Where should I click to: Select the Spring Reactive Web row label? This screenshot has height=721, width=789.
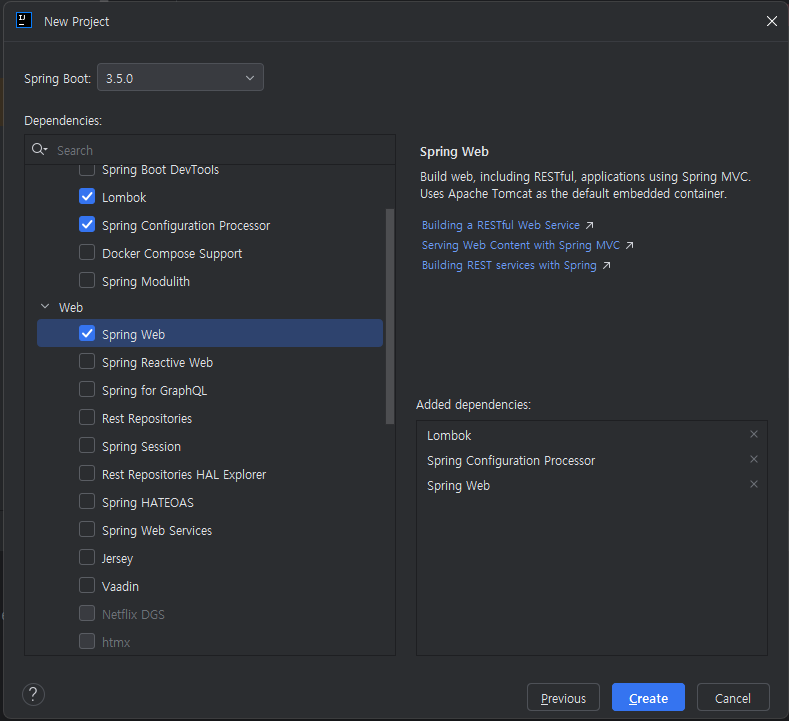tap(157, 362)
